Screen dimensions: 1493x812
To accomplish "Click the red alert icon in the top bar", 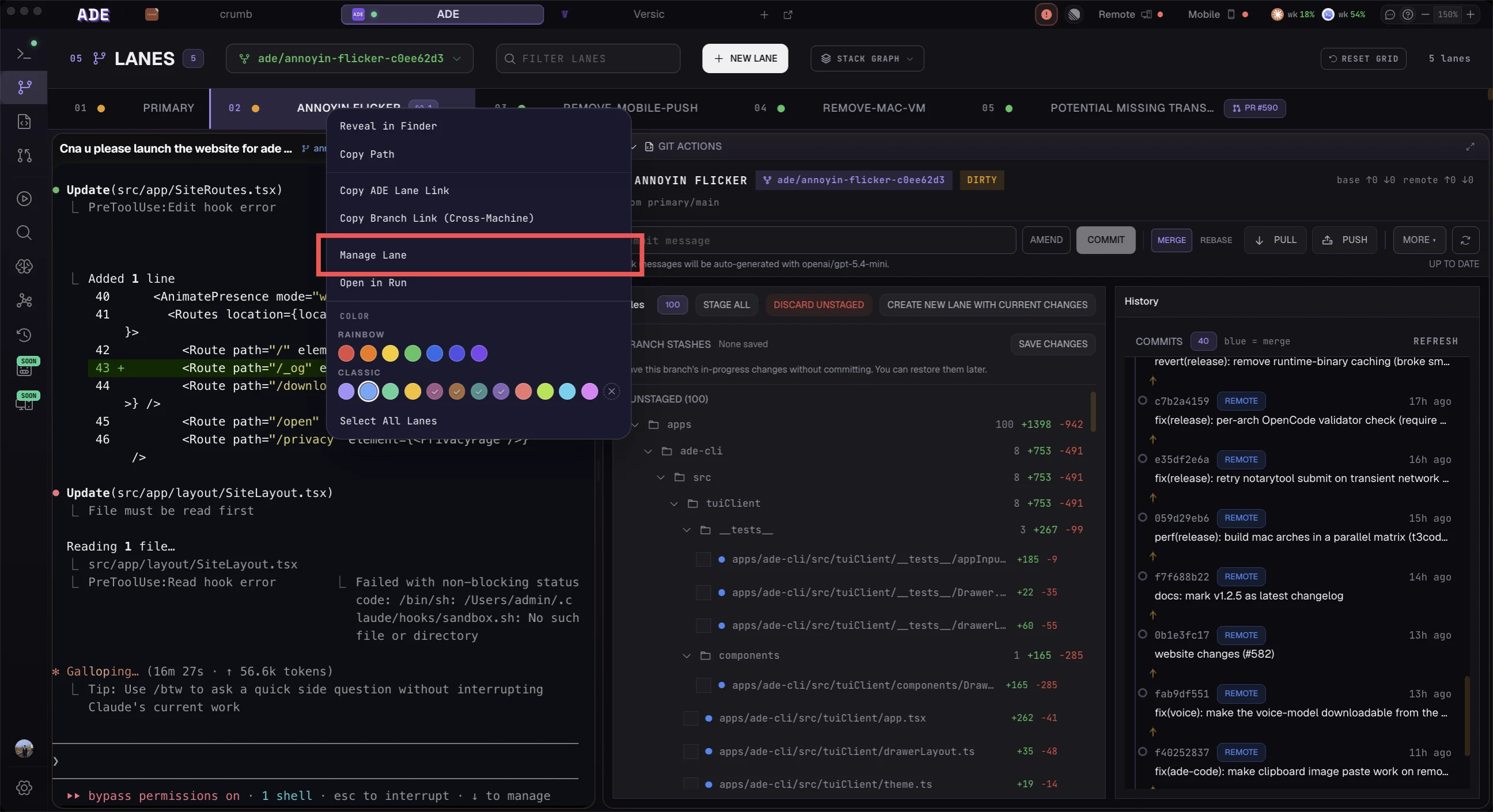I will 1046,14.
